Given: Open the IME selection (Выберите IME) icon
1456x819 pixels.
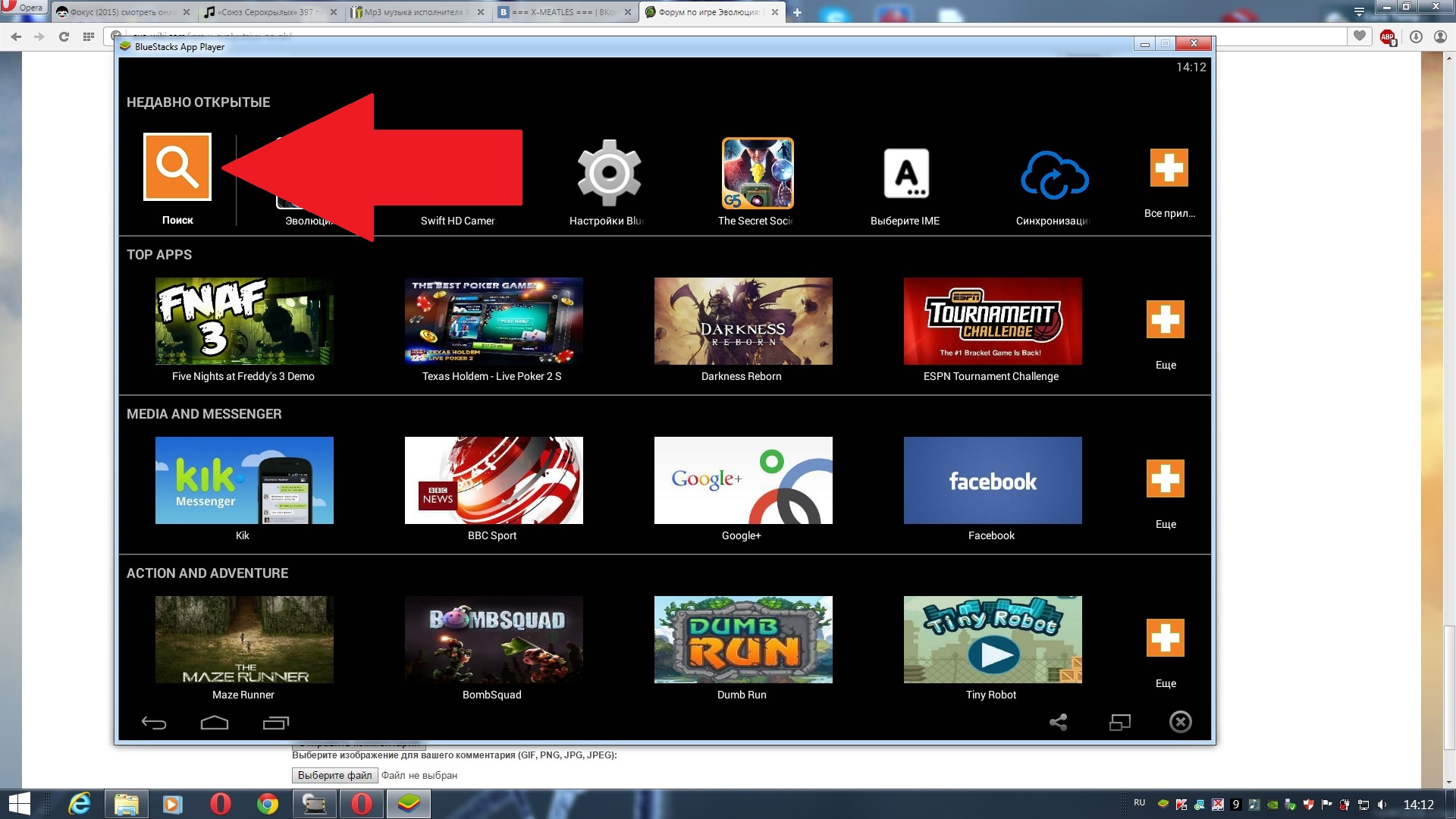Looking at the screenshot, I should point(905,173).
